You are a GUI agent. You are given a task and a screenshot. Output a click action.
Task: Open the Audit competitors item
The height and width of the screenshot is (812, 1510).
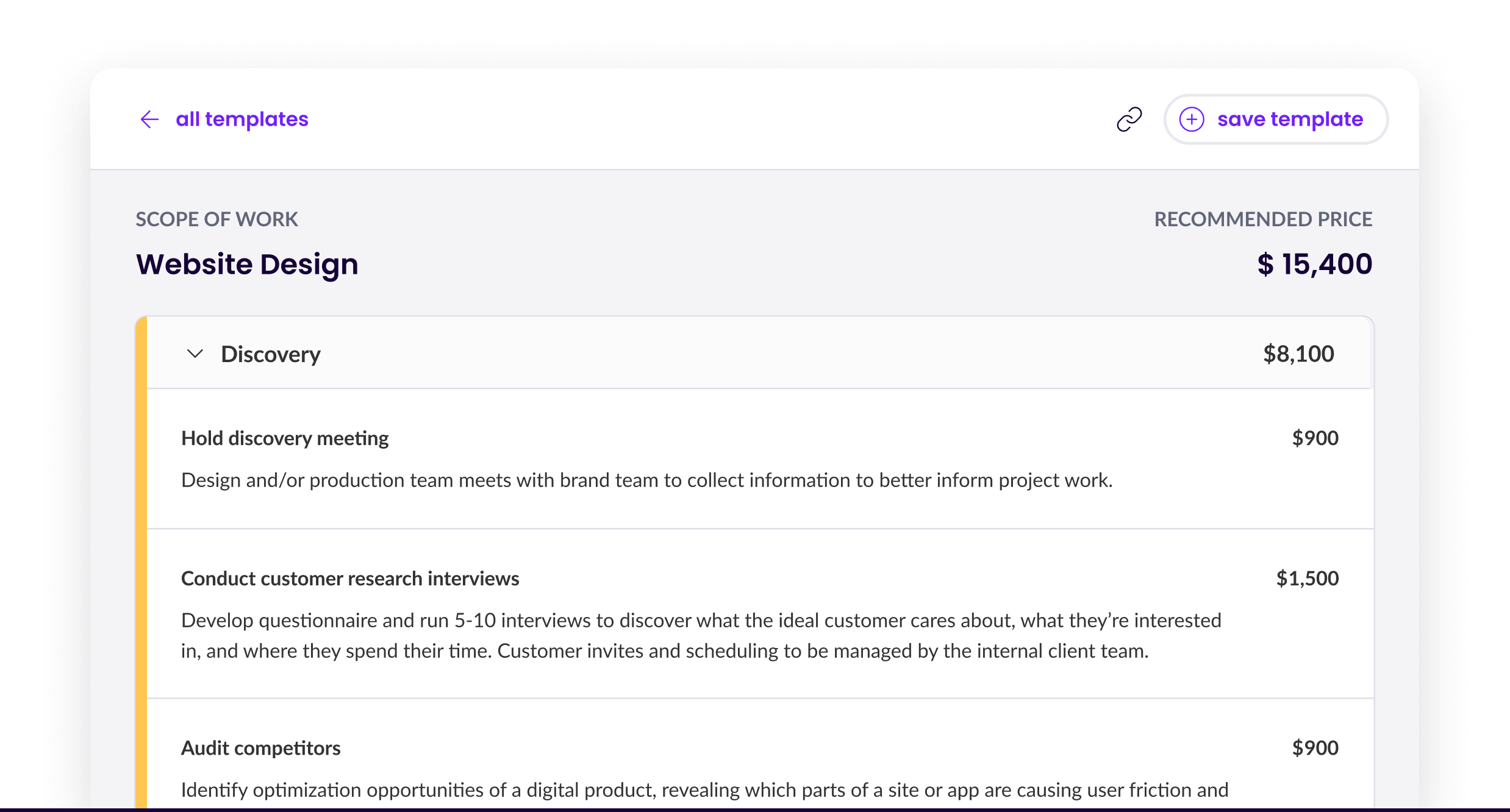(261, 748)
